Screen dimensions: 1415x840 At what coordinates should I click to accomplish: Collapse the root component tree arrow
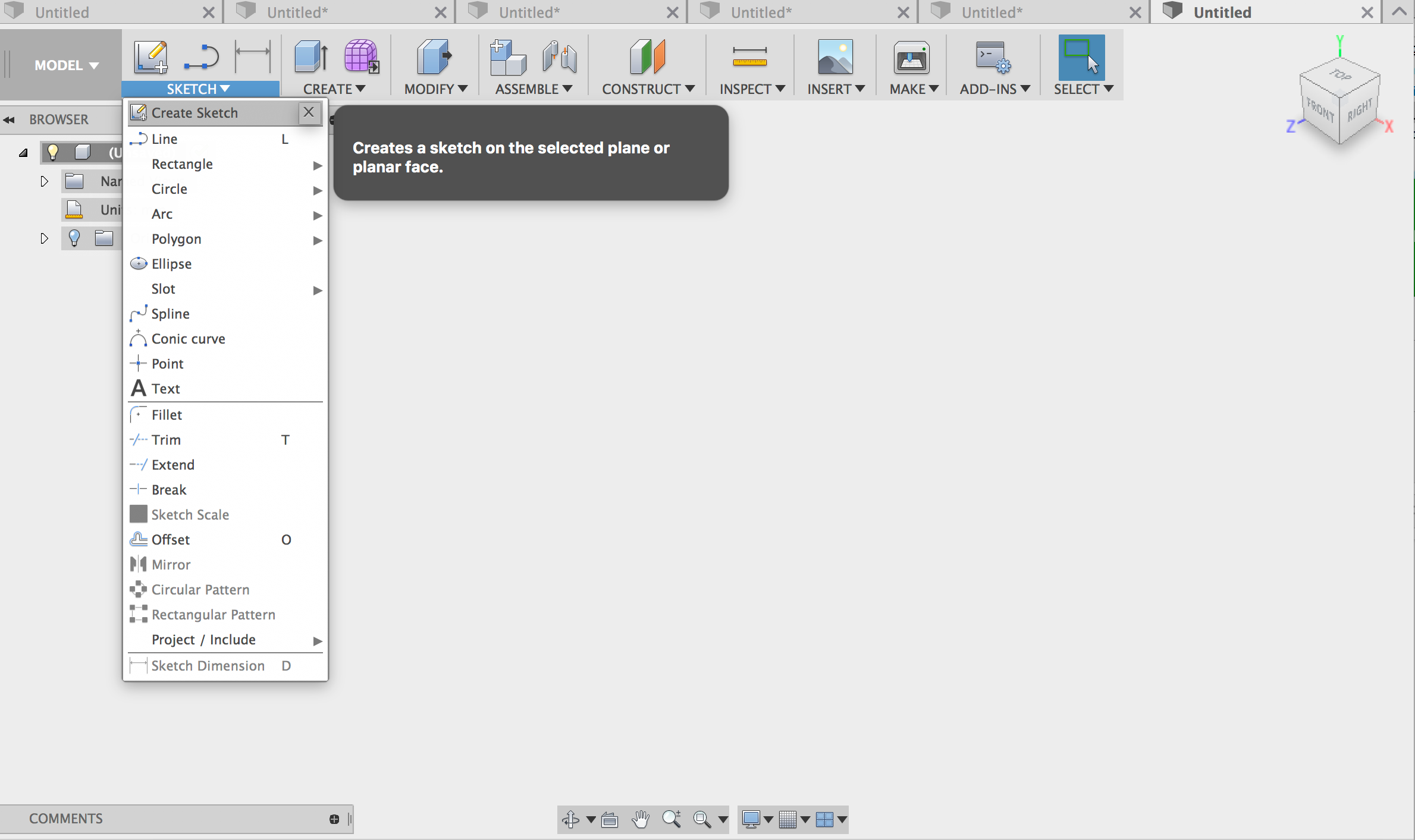[x=23, y=153]
